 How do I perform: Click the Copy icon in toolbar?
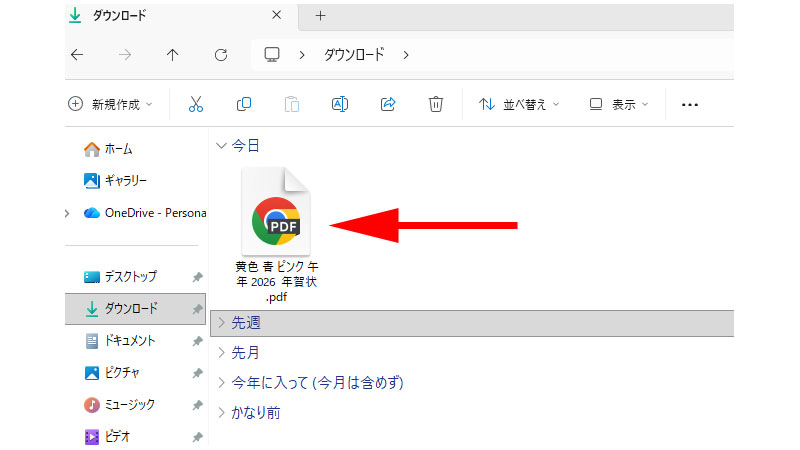(x=244, y=104)
